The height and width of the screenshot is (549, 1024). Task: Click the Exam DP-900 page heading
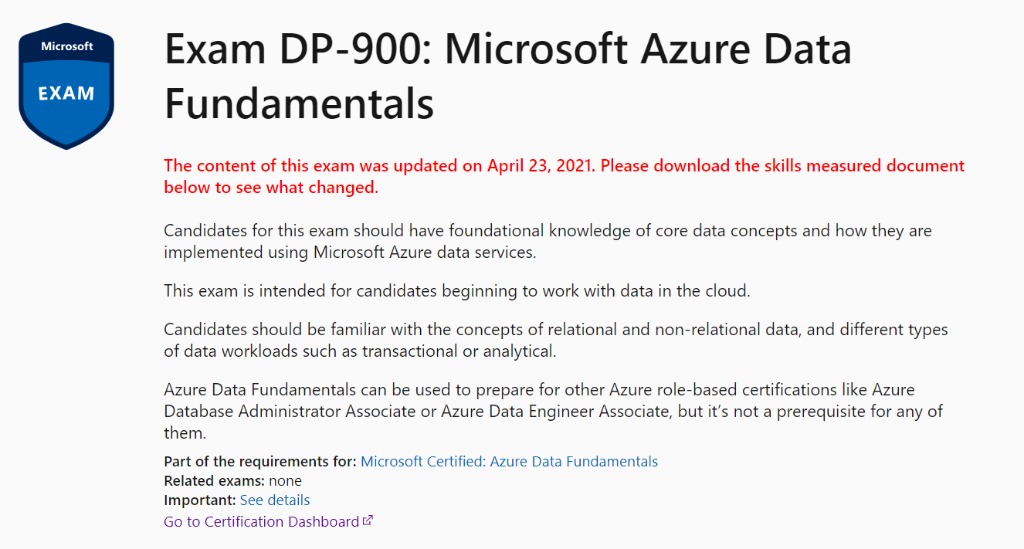click(507, 75)
